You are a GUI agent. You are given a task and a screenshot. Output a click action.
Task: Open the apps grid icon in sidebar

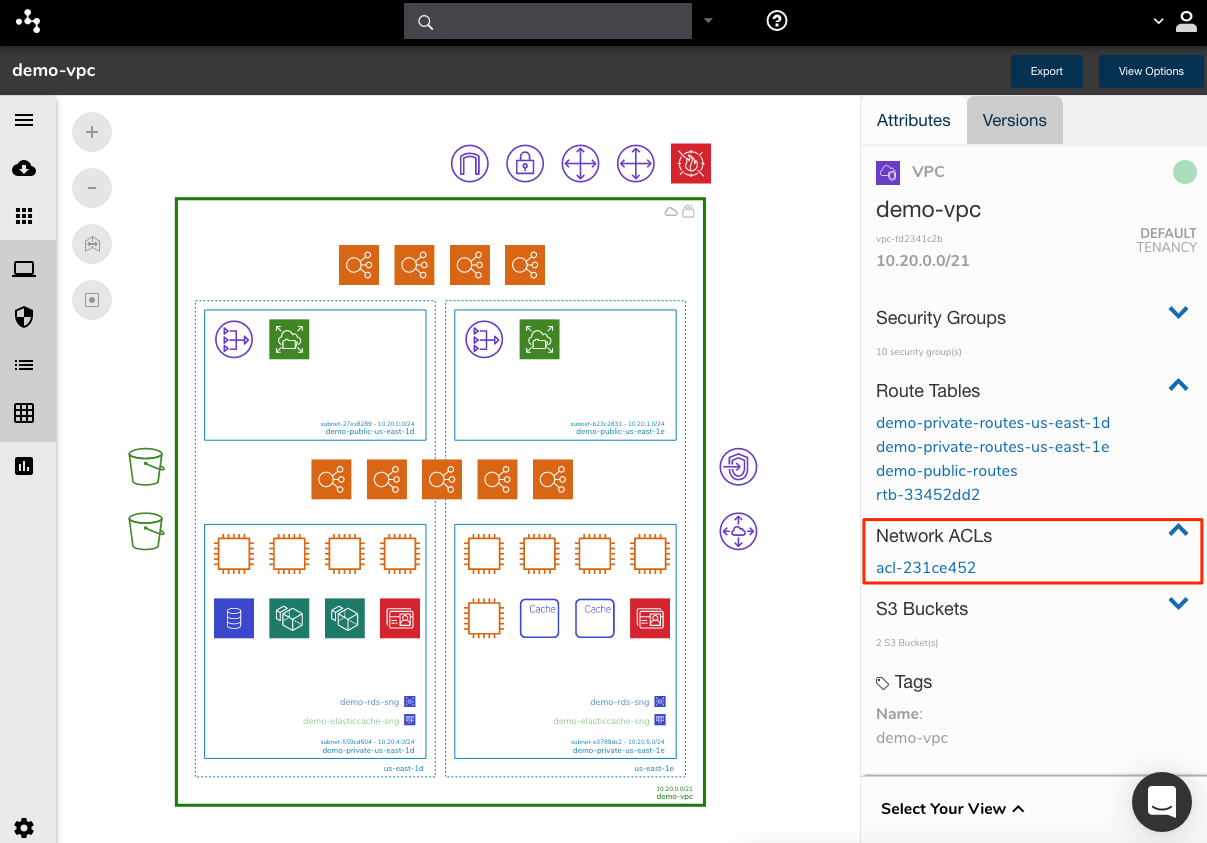(24, 216)
